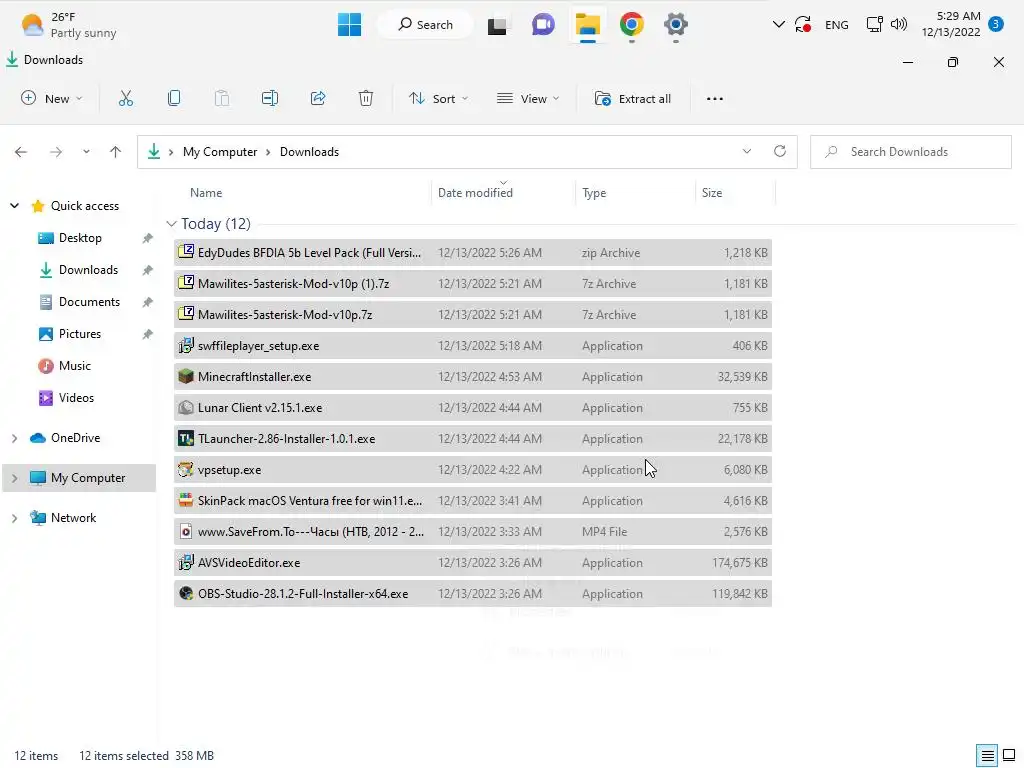Go up one folder level arrow
Image resolution: width=1024 pixels, height=768 pixels.
(116, 152)
